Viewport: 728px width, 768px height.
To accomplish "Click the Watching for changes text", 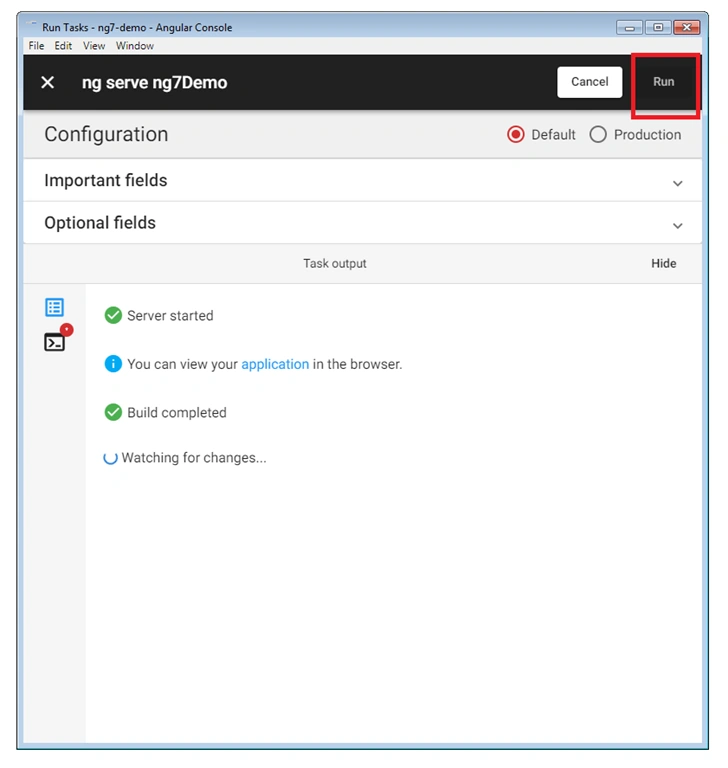I will [194, 457].
